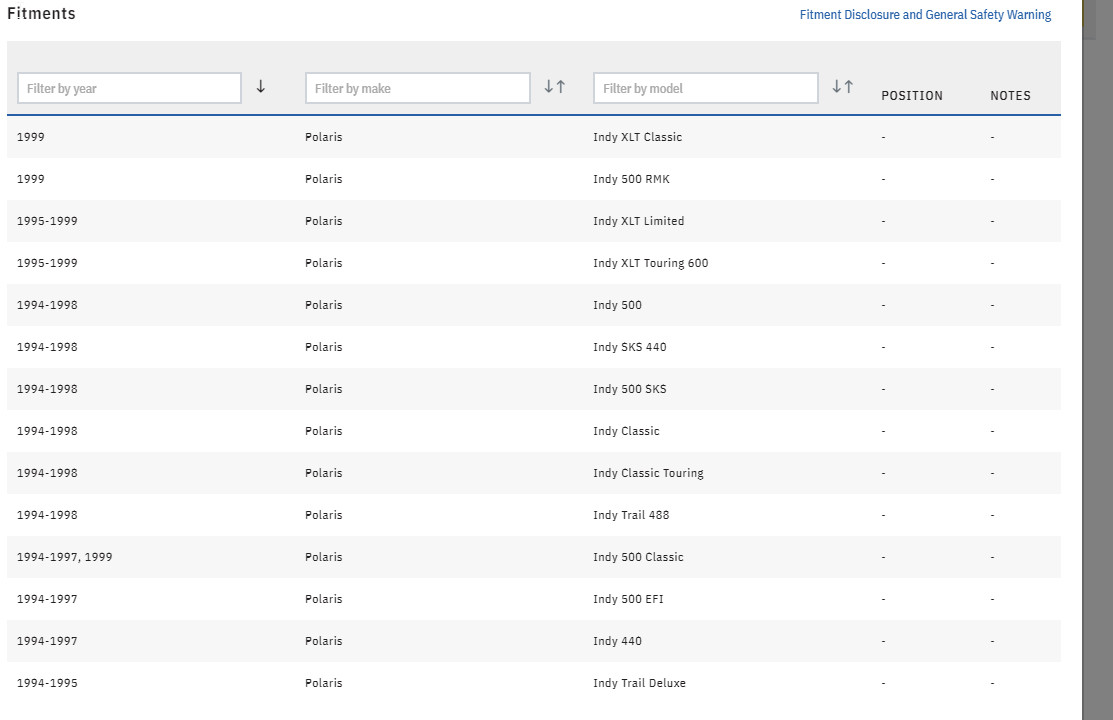Image resolution: width=1113 pixels, height=720 pixels.
Task: Select the Indy Classic Touring model cell
Action: point(648,473)
